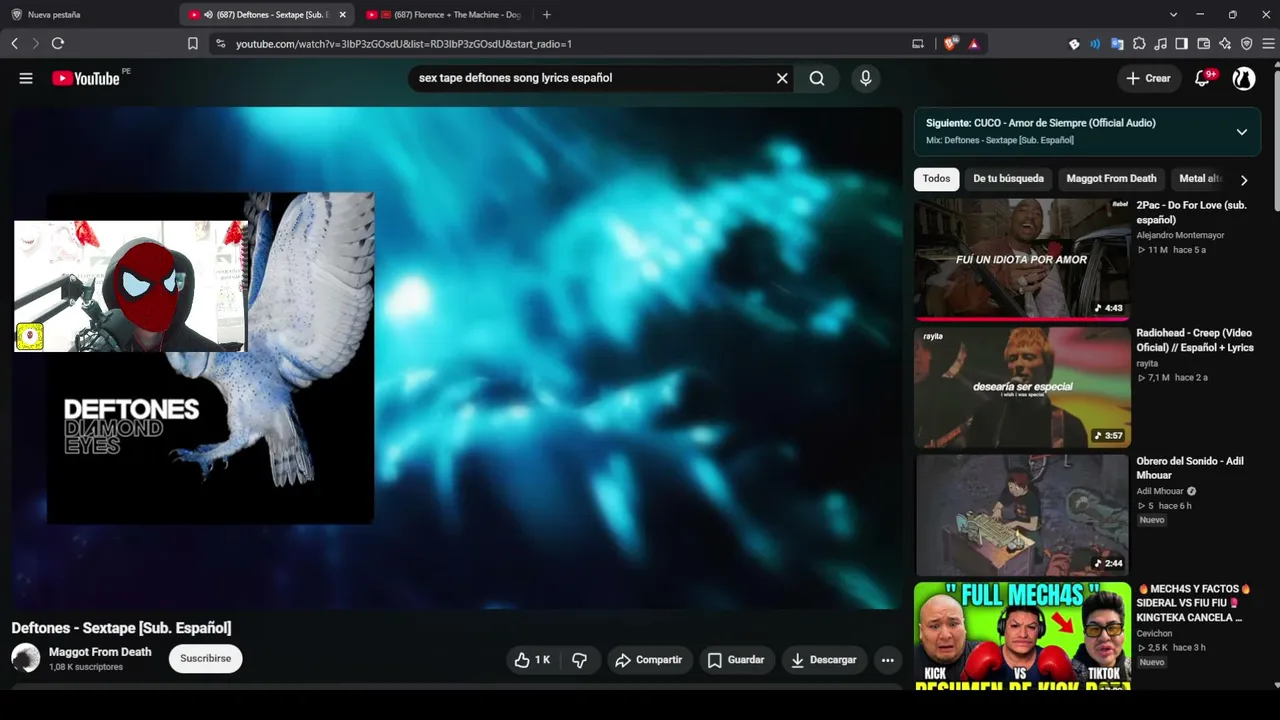Viewport: 1280px width, 720px height.
Task: Open the YouTube guide hamburger menu
Action: pos(26,78)
